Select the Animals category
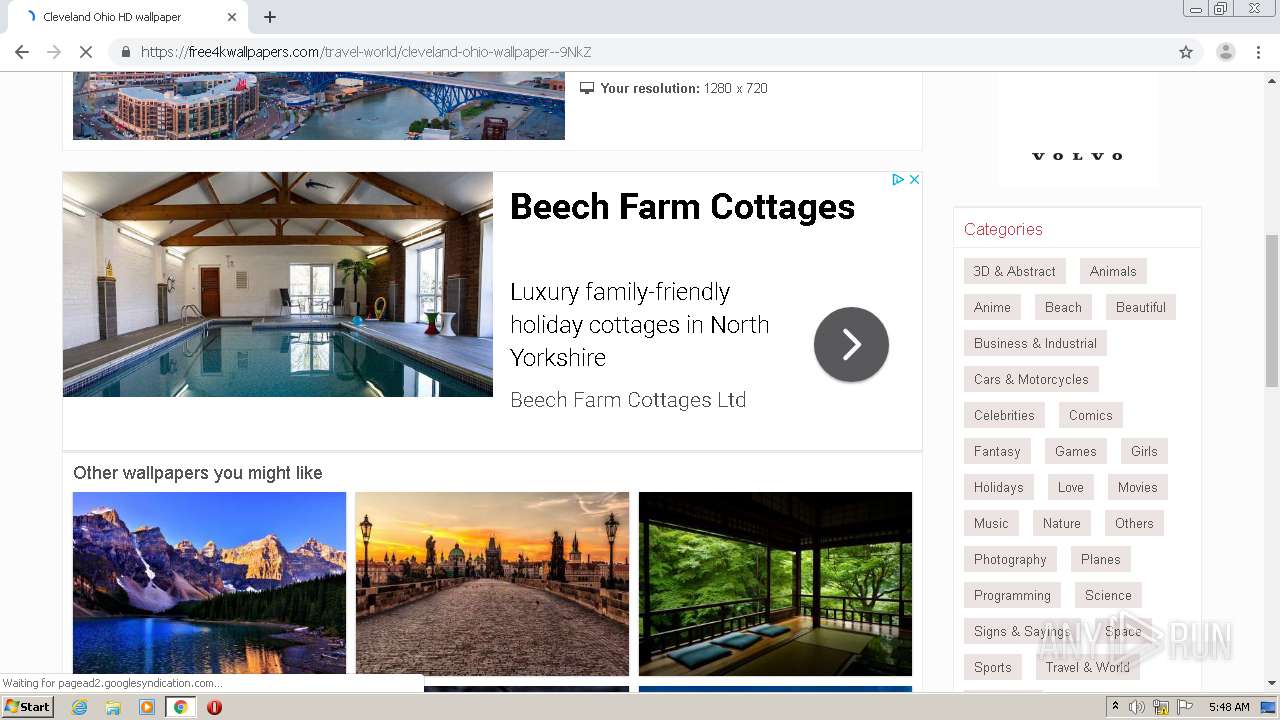Viewport: 1280px width, 720px height. (1113, 271)
